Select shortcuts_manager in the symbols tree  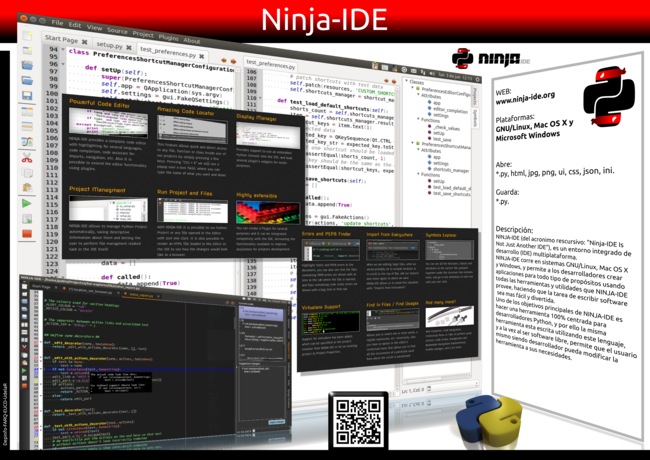451,170
